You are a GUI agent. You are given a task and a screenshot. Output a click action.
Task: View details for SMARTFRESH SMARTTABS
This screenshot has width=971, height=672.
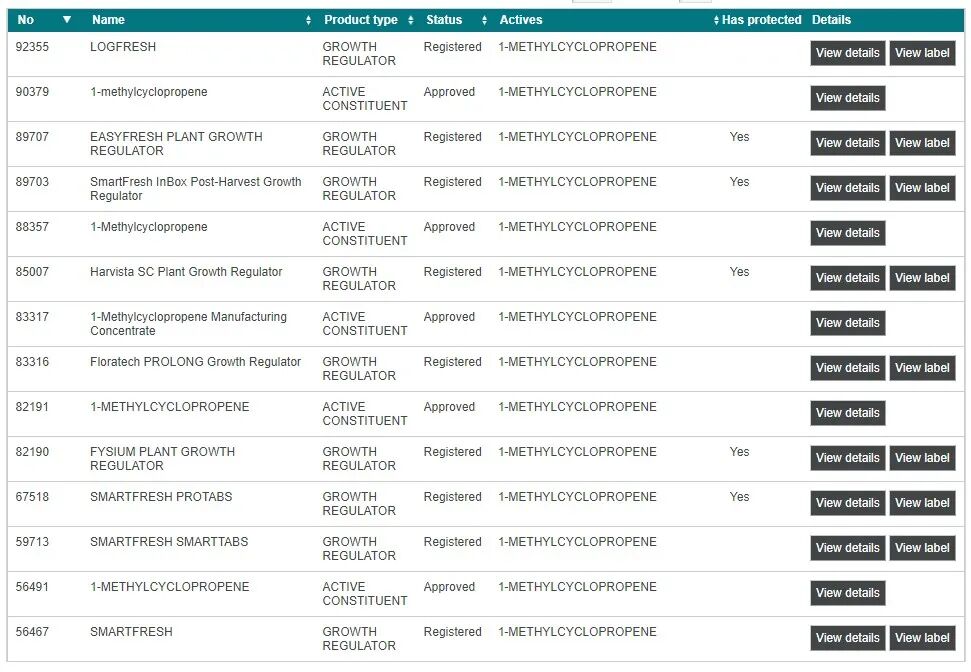(848, 548)
